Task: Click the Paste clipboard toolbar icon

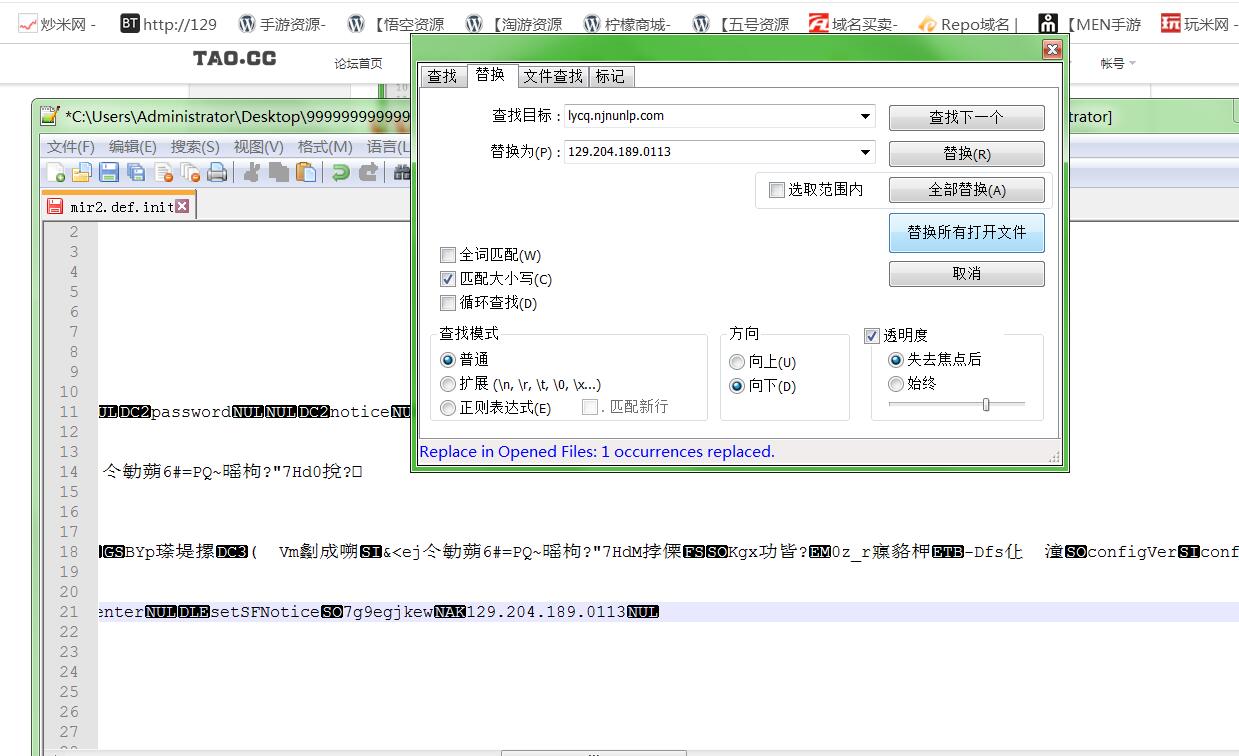Action: point(306,173)
